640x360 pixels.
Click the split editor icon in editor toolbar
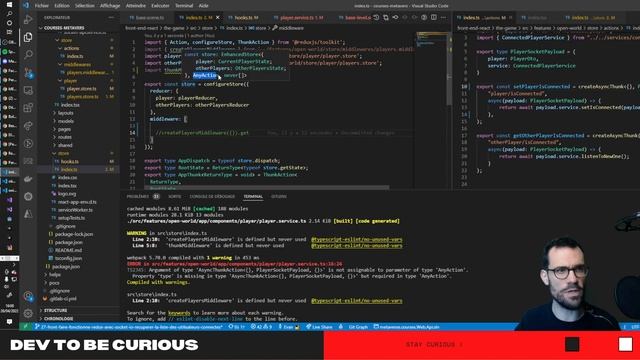(x=433, y=18)
